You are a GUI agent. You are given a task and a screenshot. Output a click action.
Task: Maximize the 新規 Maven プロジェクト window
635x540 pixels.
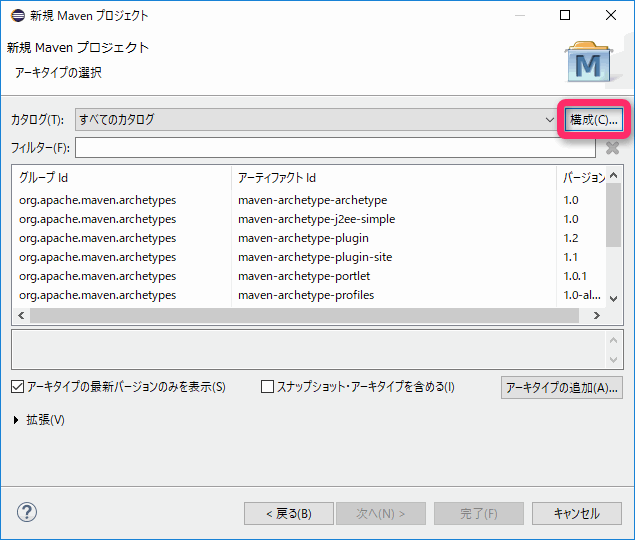click(565, 15)
